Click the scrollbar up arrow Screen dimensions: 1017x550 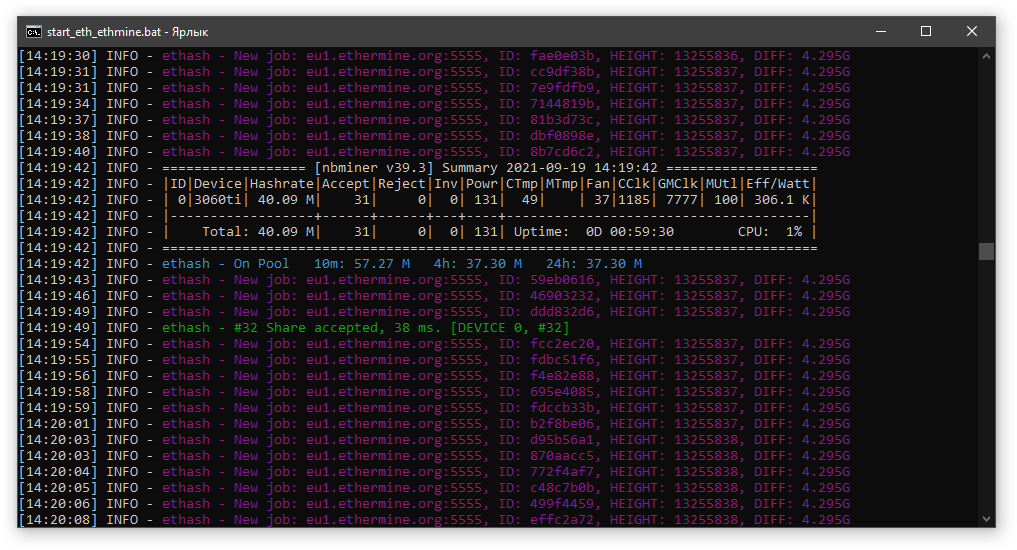click(987, 56)
